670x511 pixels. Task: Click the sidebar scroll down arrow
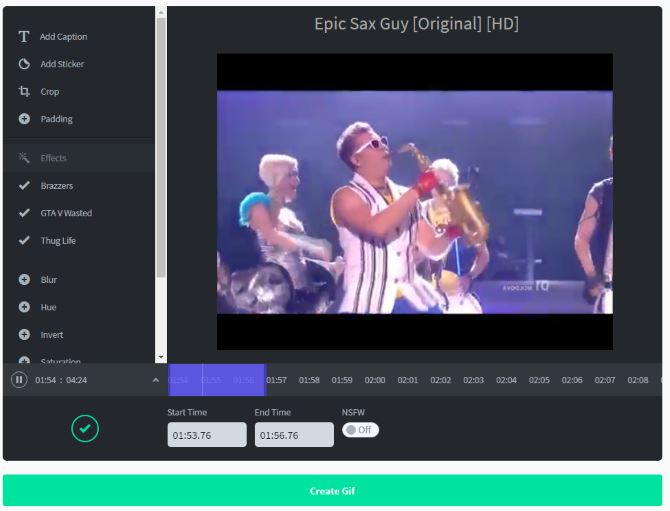(161, 357)
